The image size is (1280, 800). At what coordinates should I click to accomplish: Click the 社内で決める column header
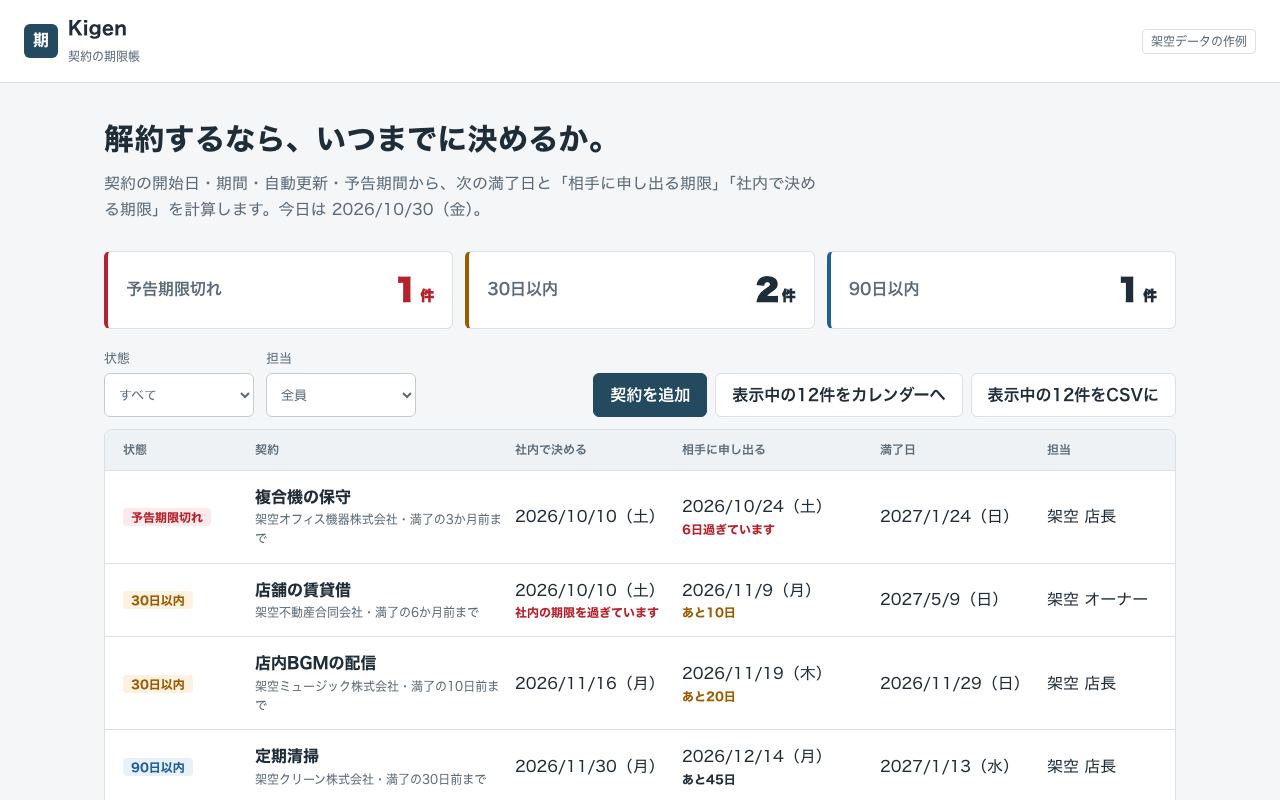(551, 450)
